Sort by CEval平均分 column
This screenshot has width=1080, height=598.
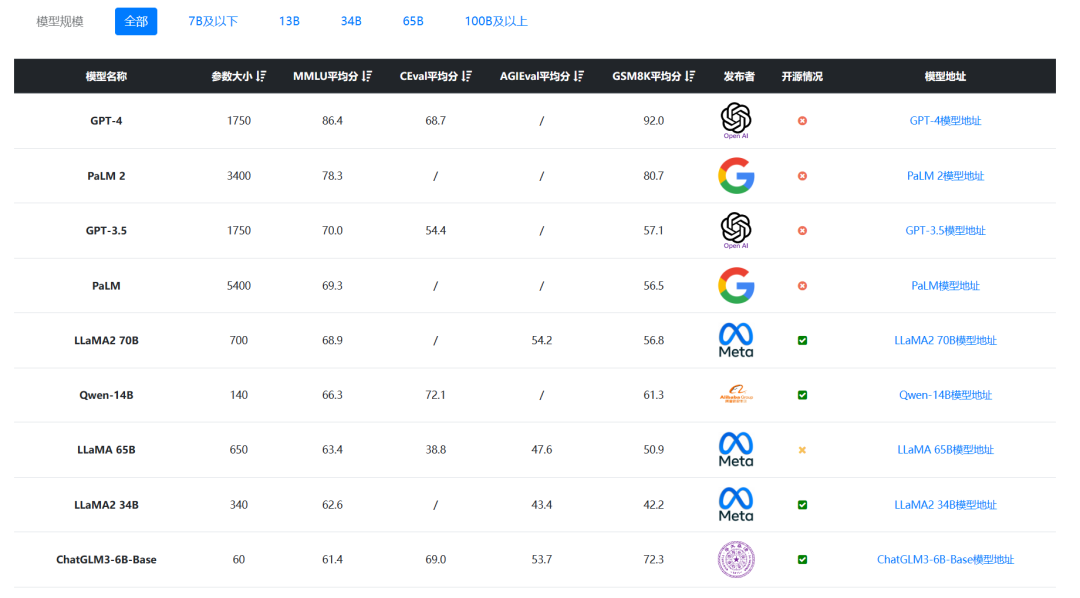467,77
